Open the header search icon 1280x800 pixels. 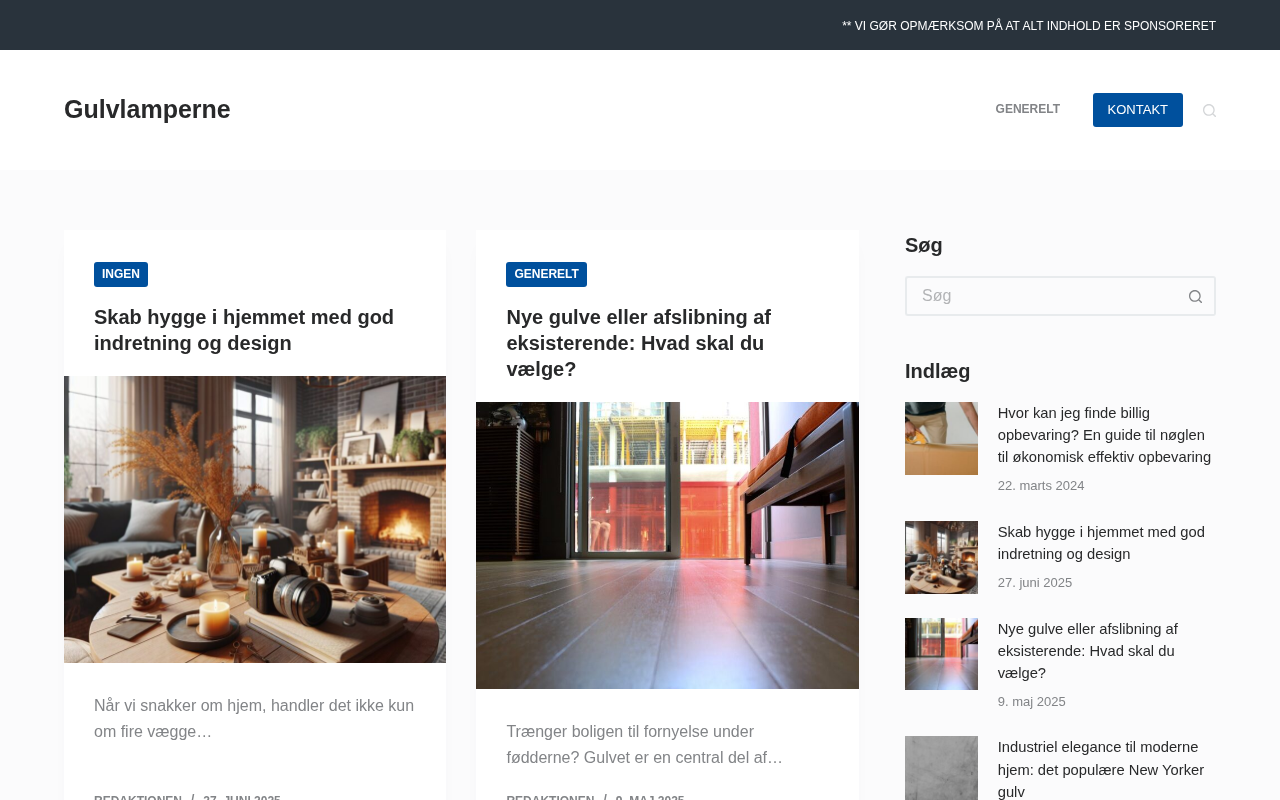tap(1209, 110)
